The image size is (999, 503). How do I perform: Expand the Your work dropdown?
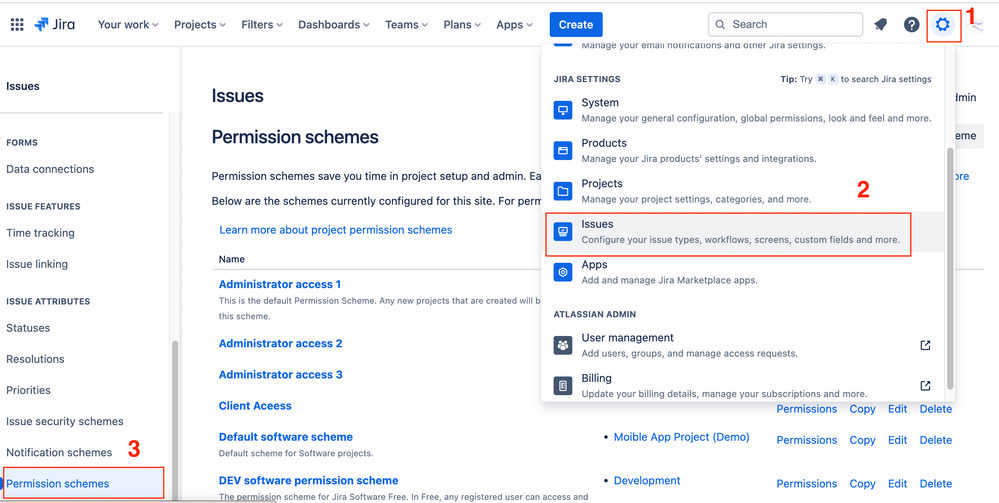click(128, 25)
